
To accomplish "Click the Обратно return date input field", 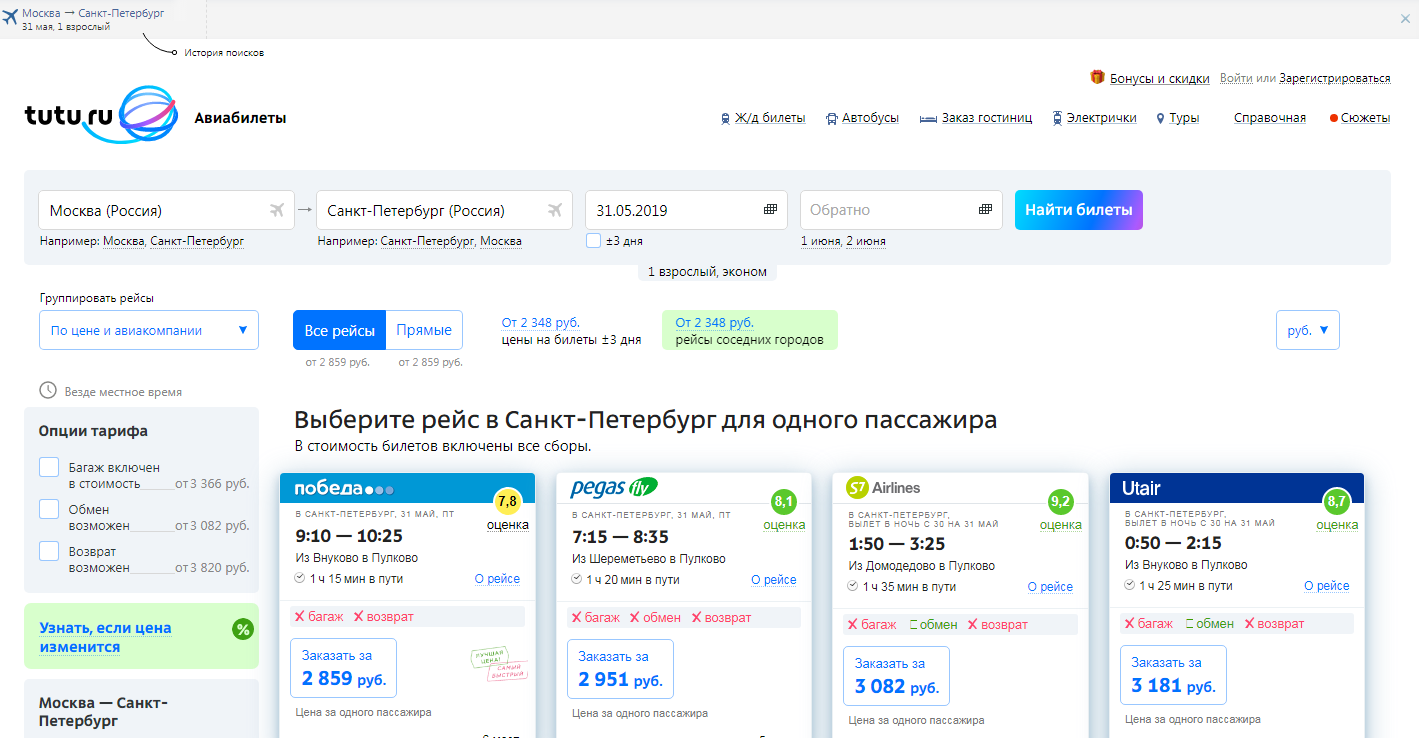I will click(x=901, y=210).
